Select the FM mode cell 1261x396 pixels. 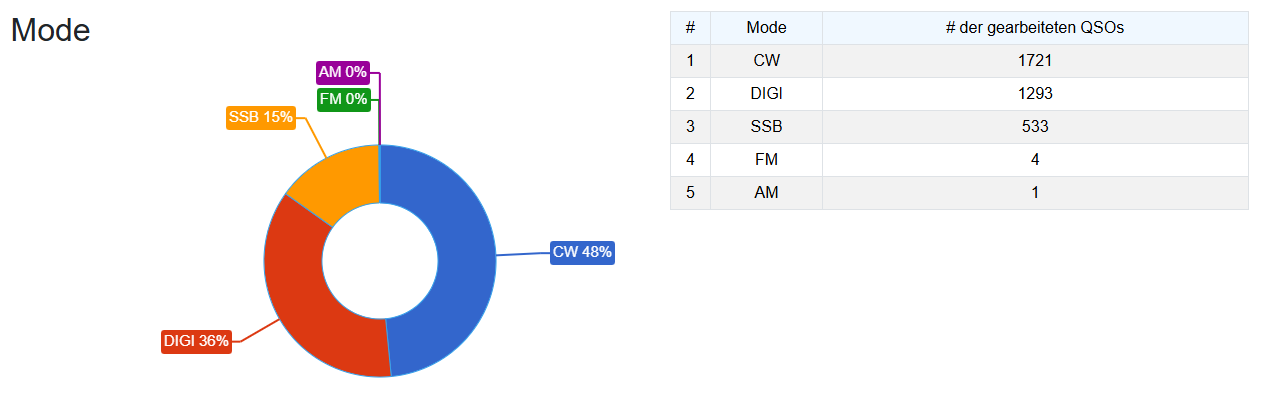[x=766, y=160]
